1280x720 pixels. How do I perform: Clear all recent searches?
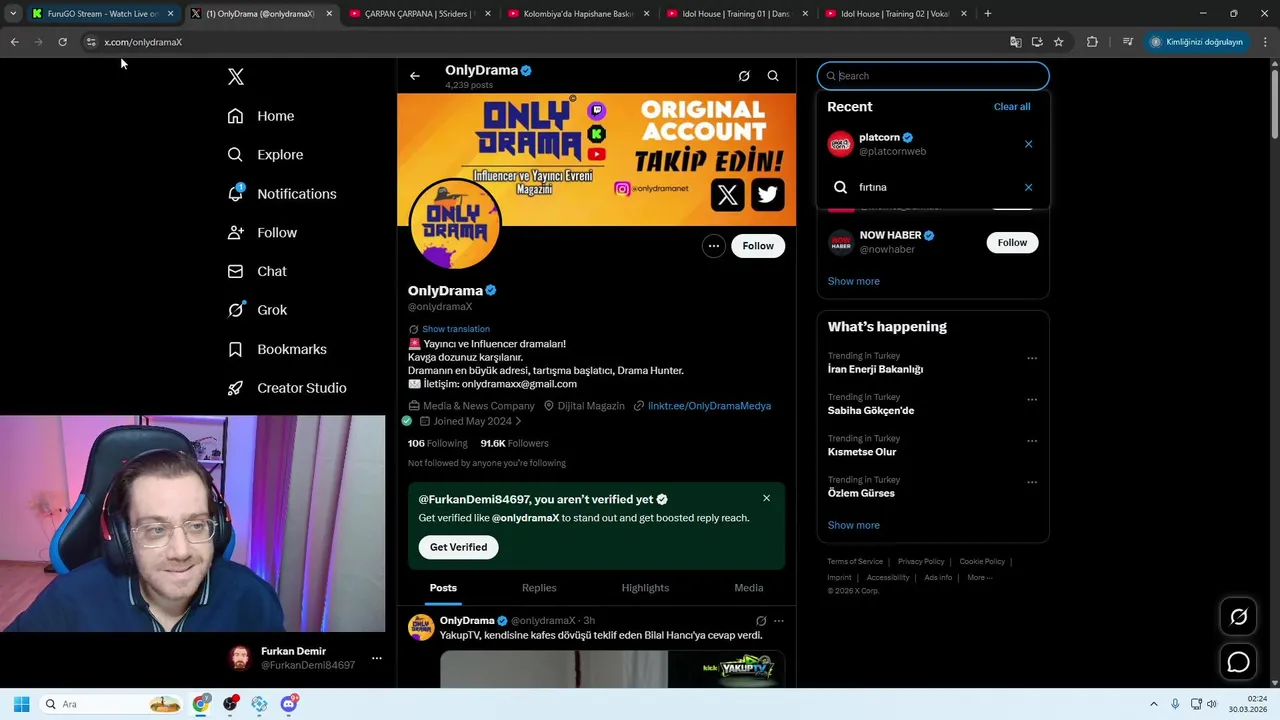click(1012, 107)
